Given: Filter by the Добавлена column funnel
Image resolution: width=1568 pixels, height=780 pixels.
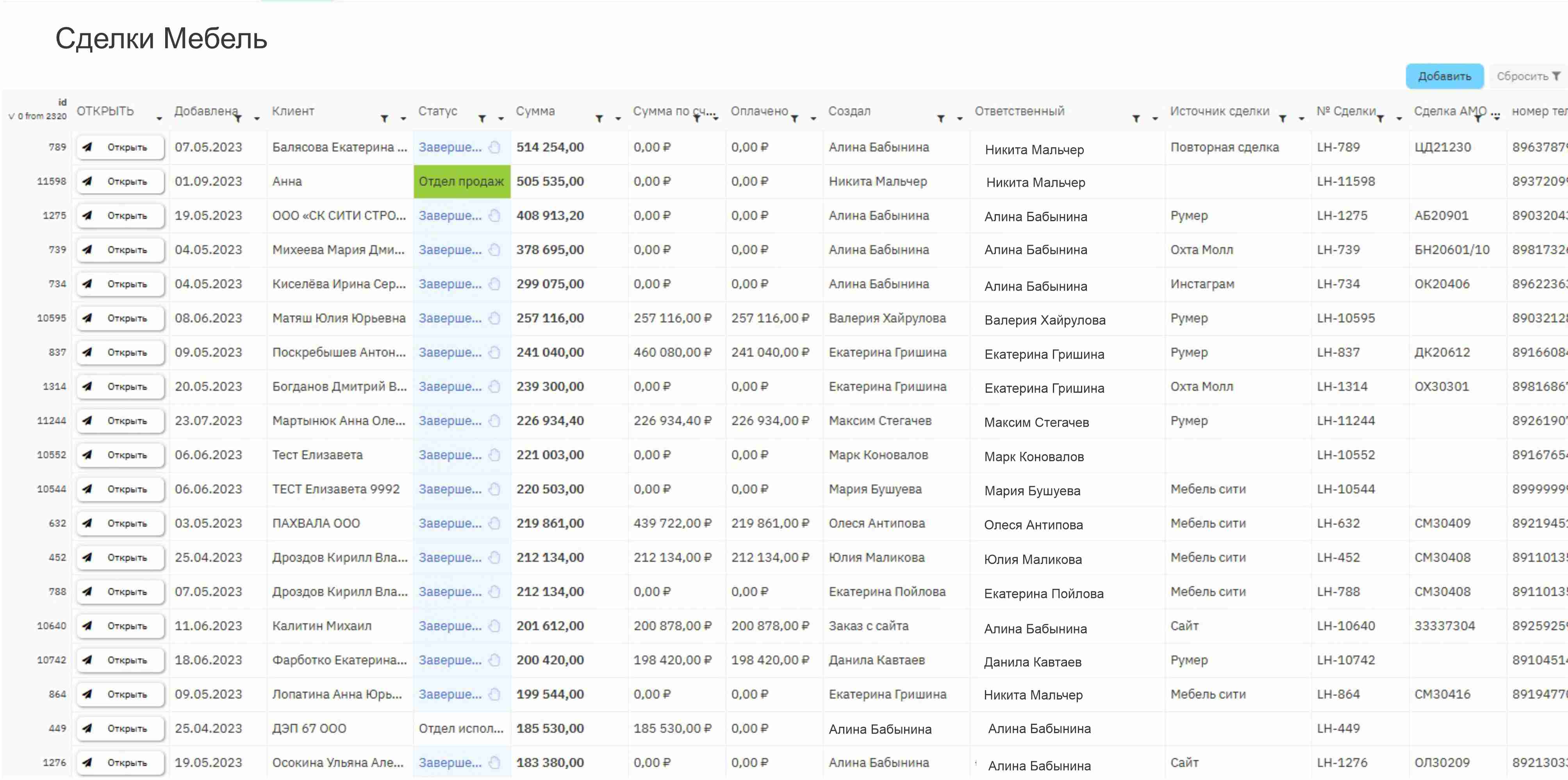Looking at the screenshot, I should [238, 119].
